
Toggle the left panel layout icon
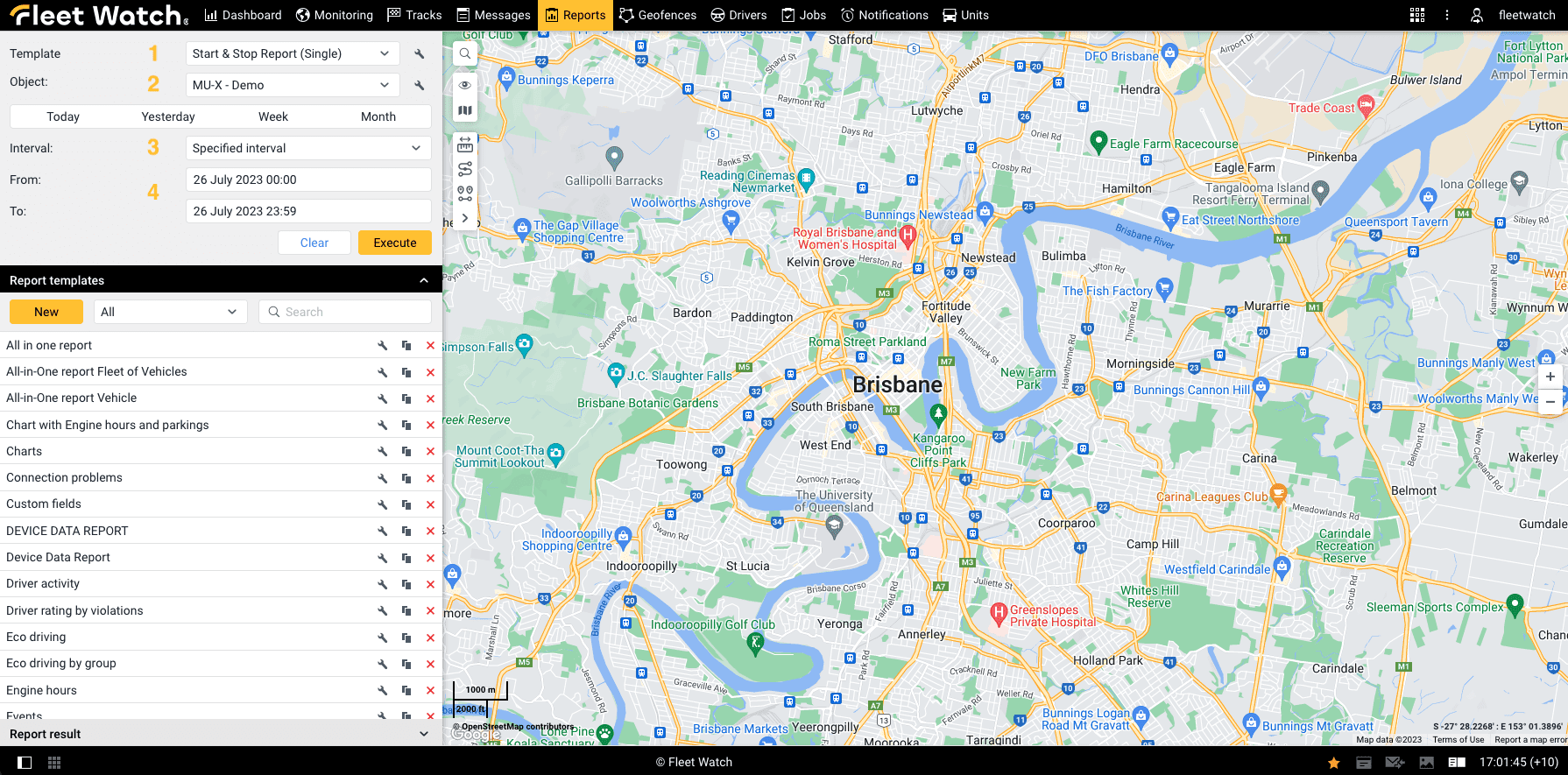click(25, 763)
